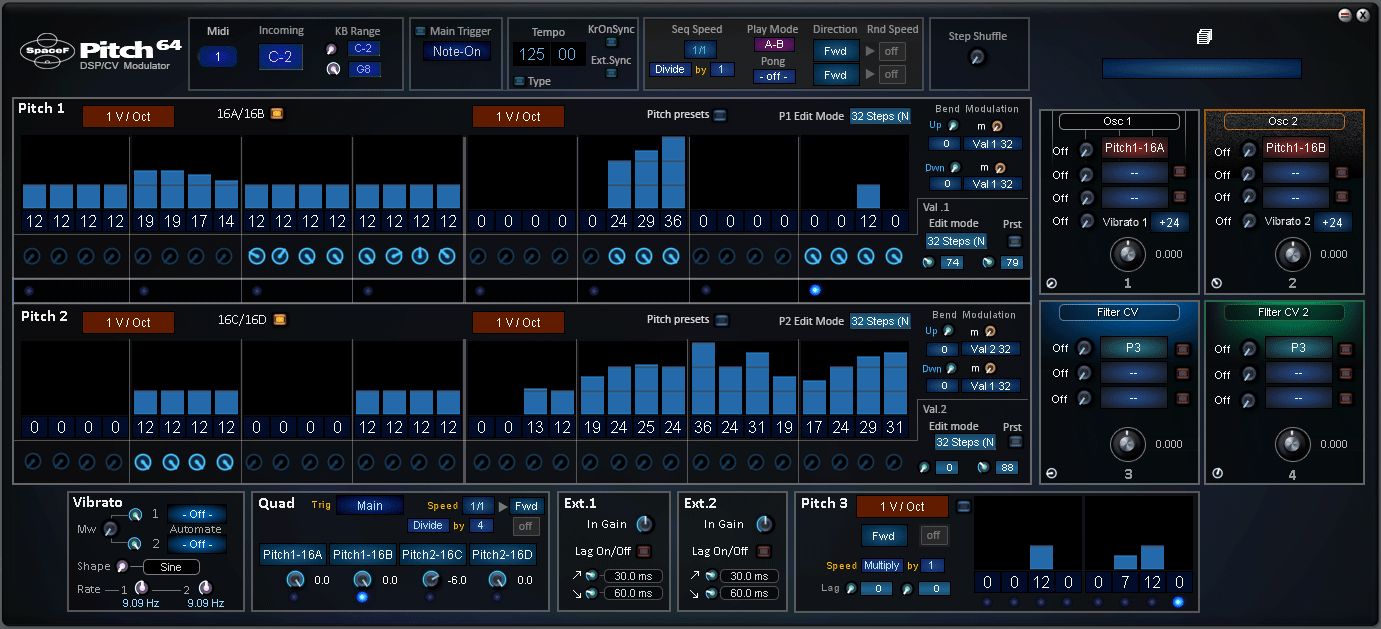The height and width of the screenshot is (629, 1381).
Task: Select the Pitch1-16B Quad output
Action: tap(363, 555)
